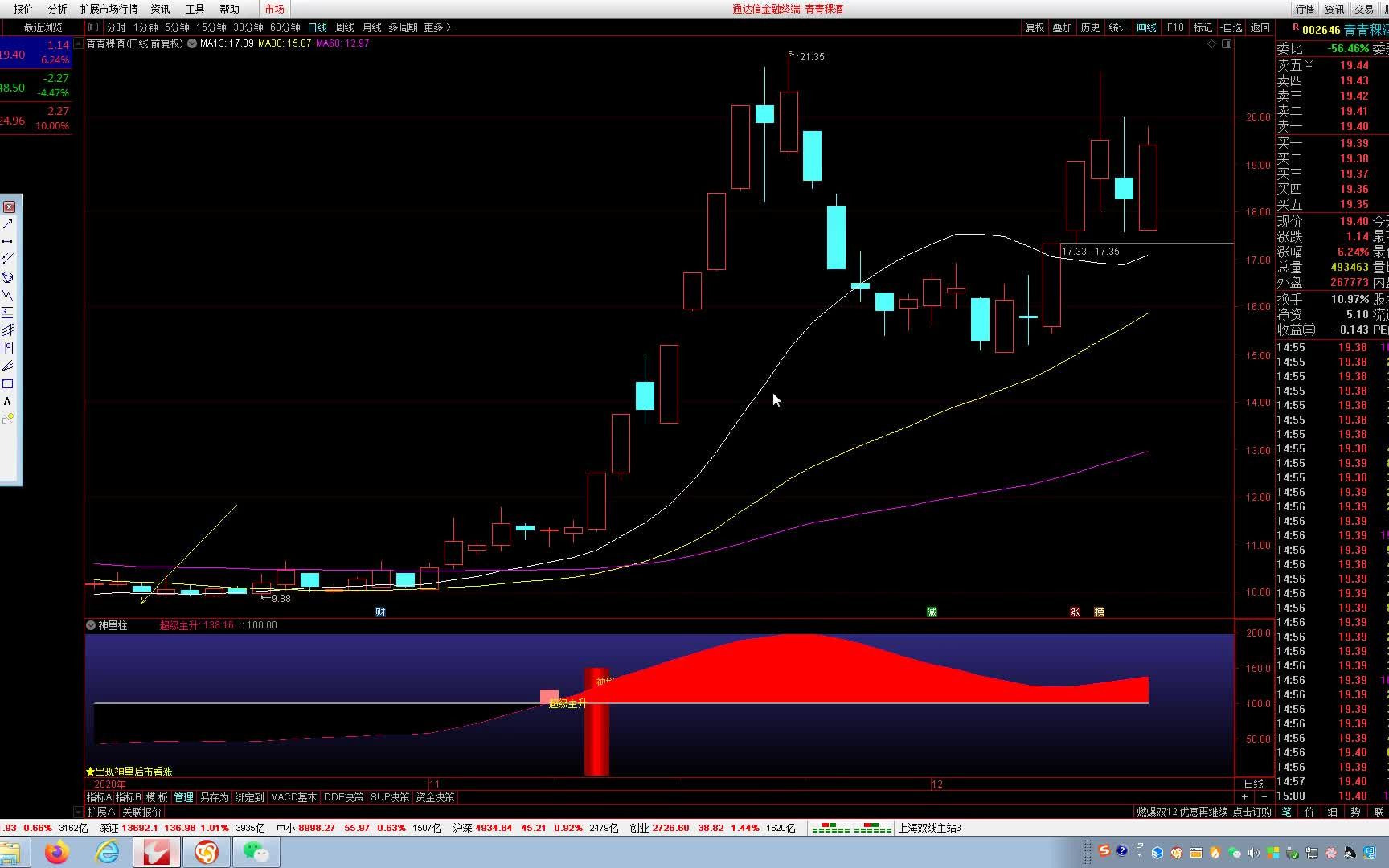Switch to the 60分钟 chart period
Image resolution: width=1389 pixels, height=868 pixels.
point(285,27)
